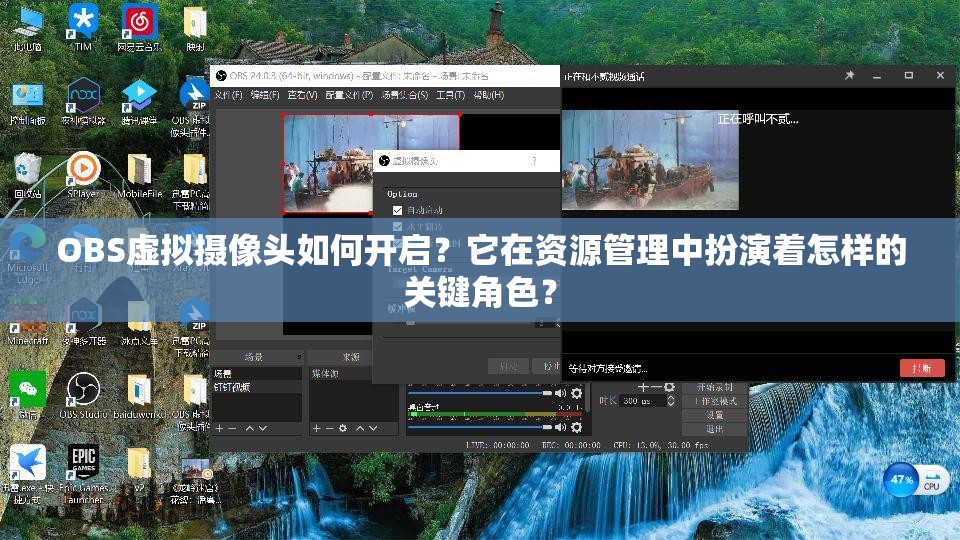Click the 300 ms duration input field
This screenshot has width=960, height=540.
643,401
